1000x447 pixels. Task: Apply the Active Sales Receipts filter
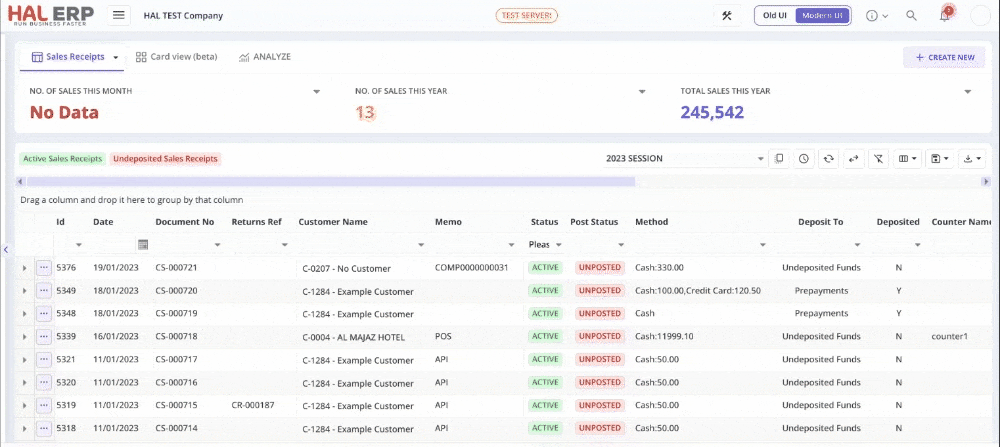(63, 159)
